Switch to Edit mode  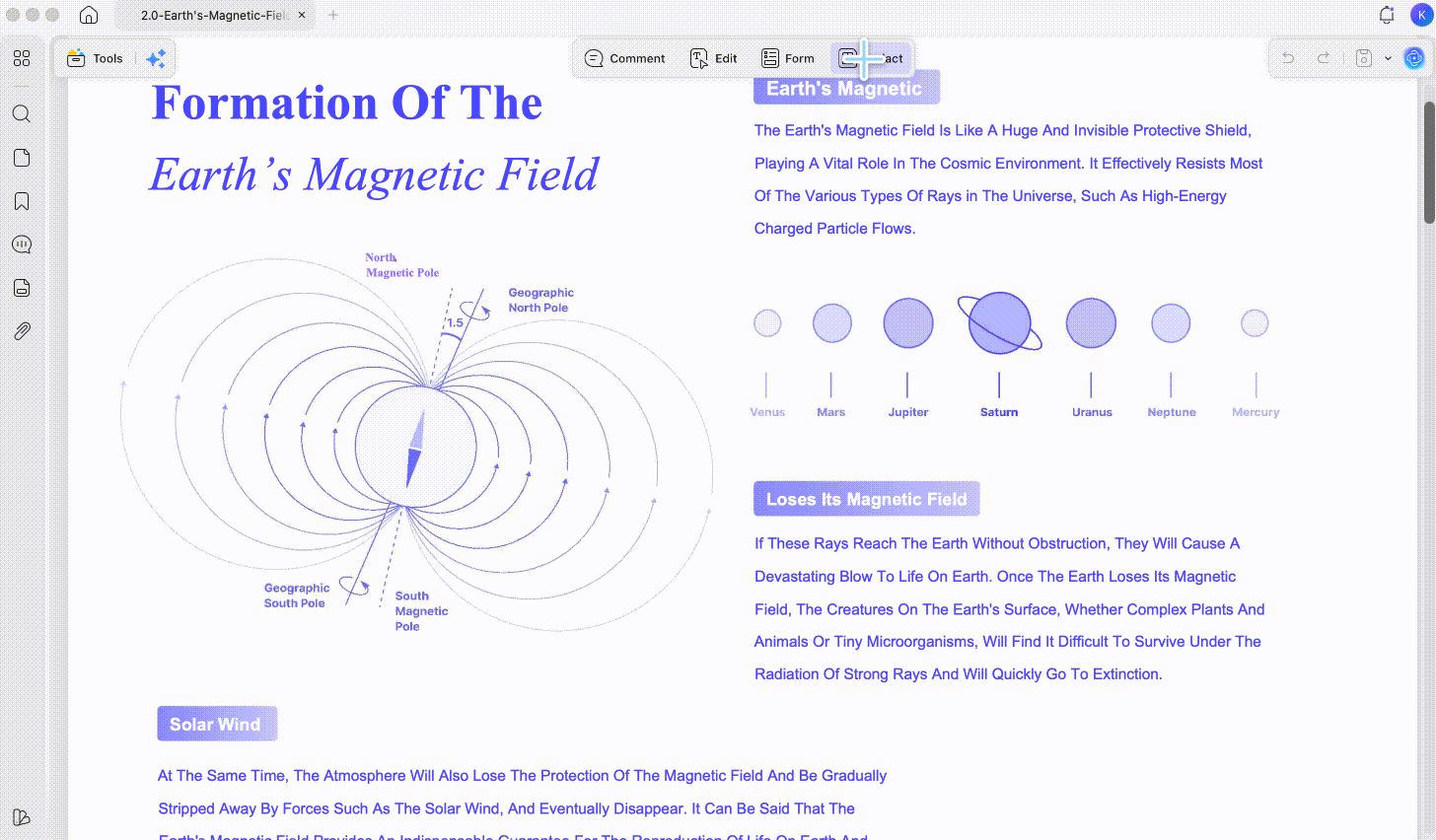coord(714,58)
